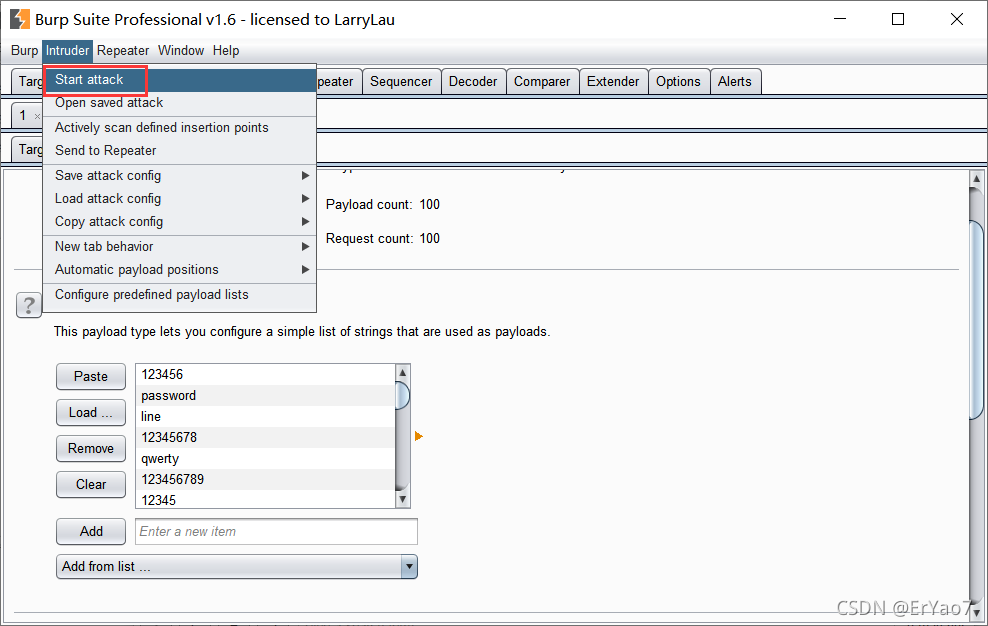The height and width of the screenshot is (626, 988).
Task: Open the Window menu
Action: coord(181,50)
